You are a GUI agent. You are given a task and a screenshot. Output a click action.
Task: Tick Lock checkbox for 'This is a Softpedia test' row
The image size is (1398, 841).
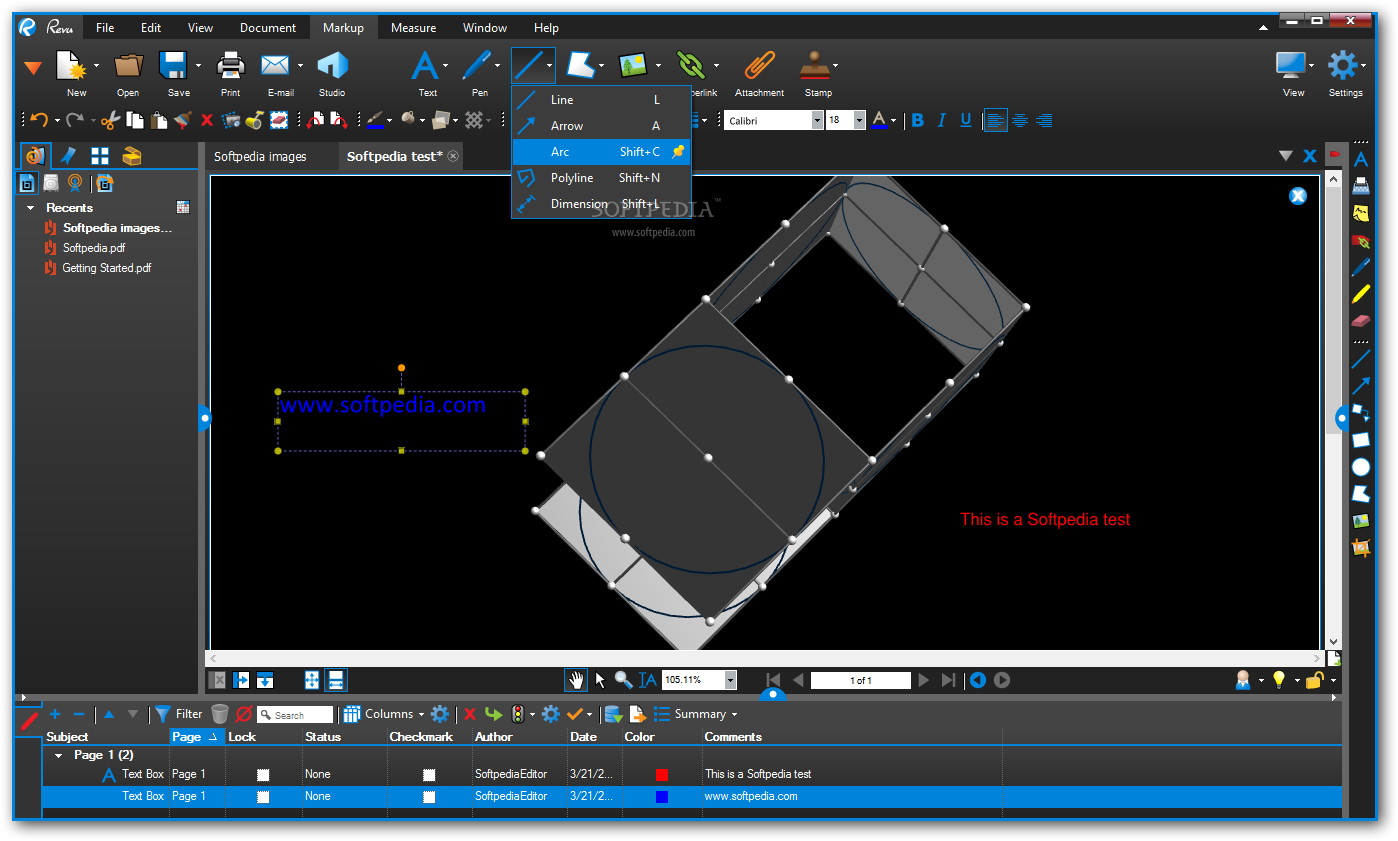pos(263,775)
